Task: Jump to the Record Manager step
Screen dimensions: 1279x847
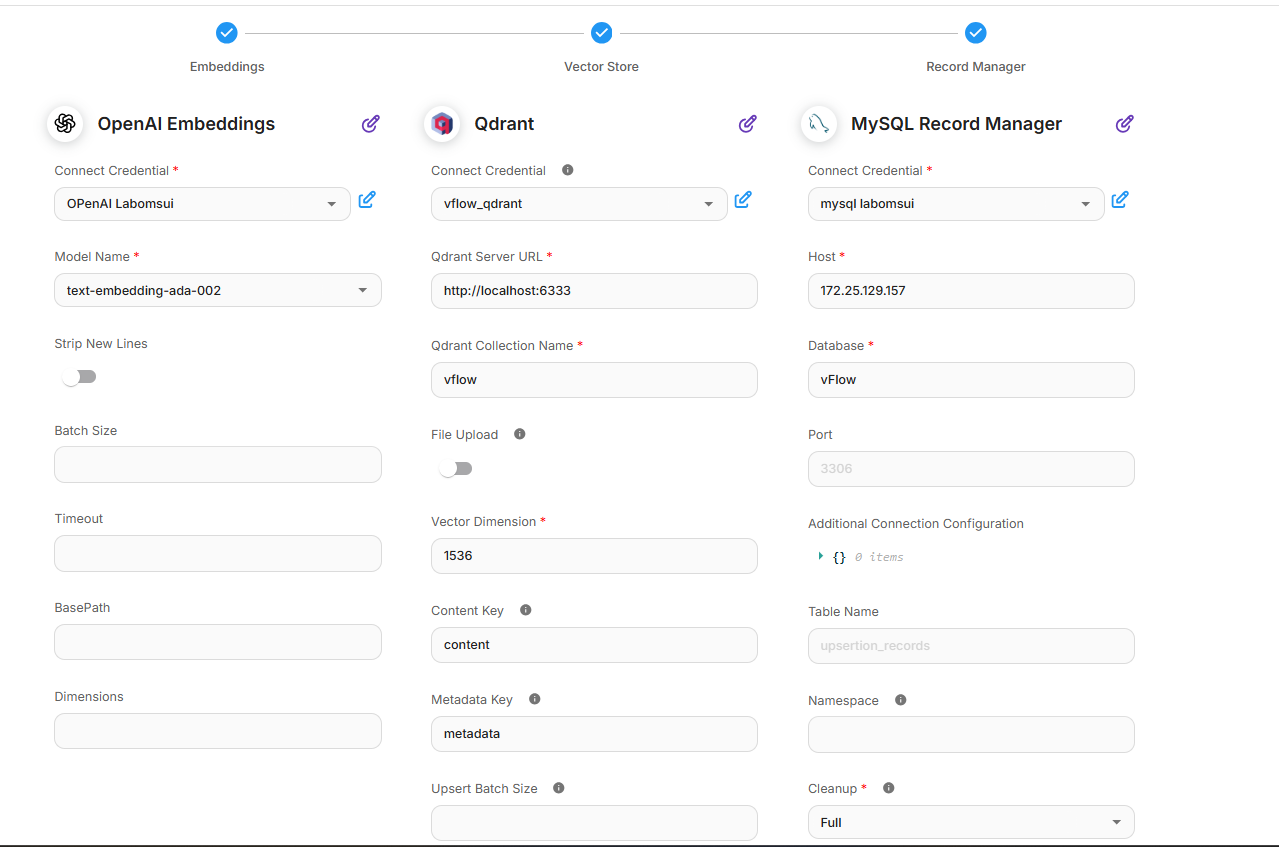Action: click(976, 34)
